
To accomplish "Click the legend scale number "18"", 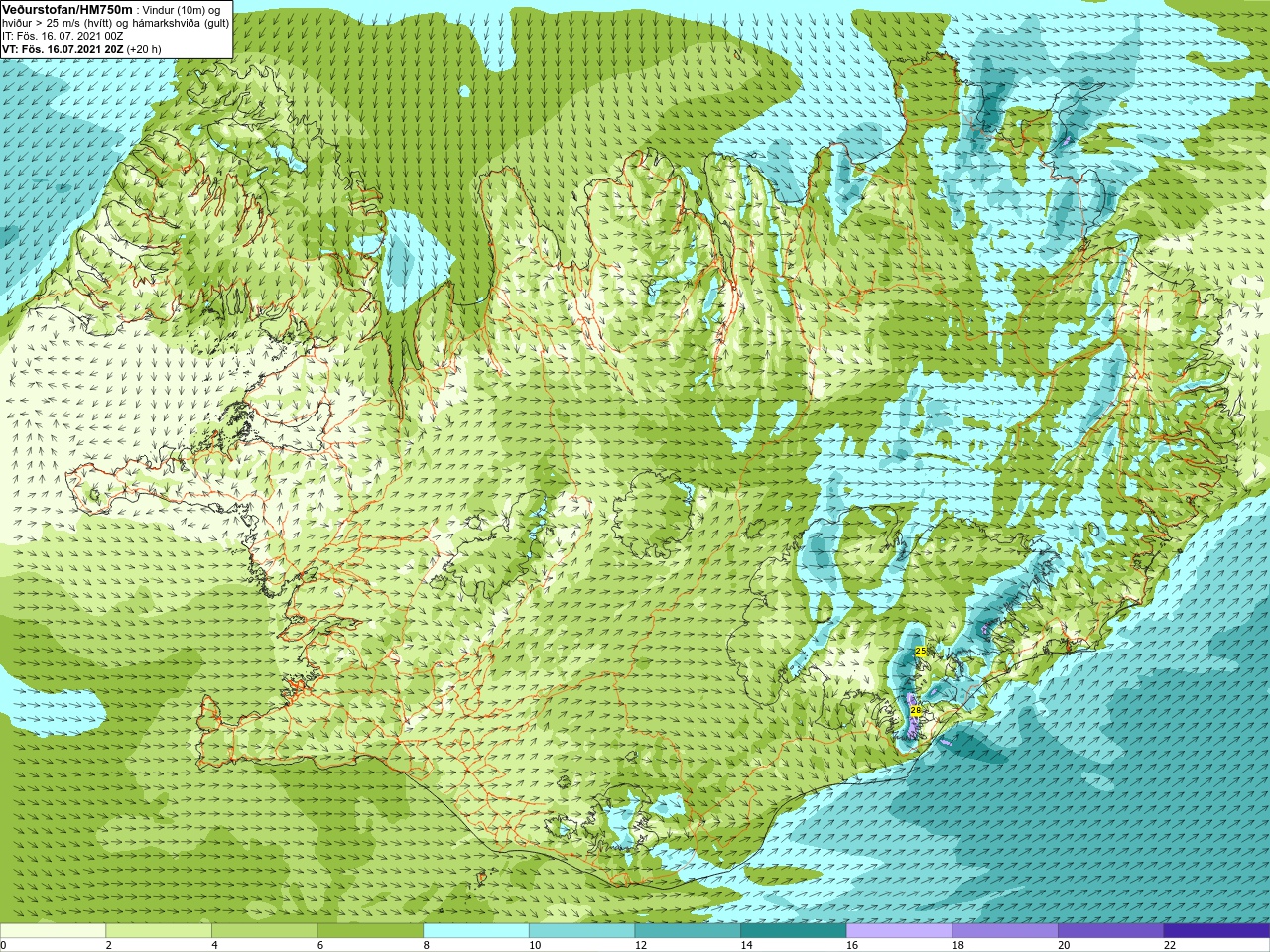I will click(x=958, y=945).
